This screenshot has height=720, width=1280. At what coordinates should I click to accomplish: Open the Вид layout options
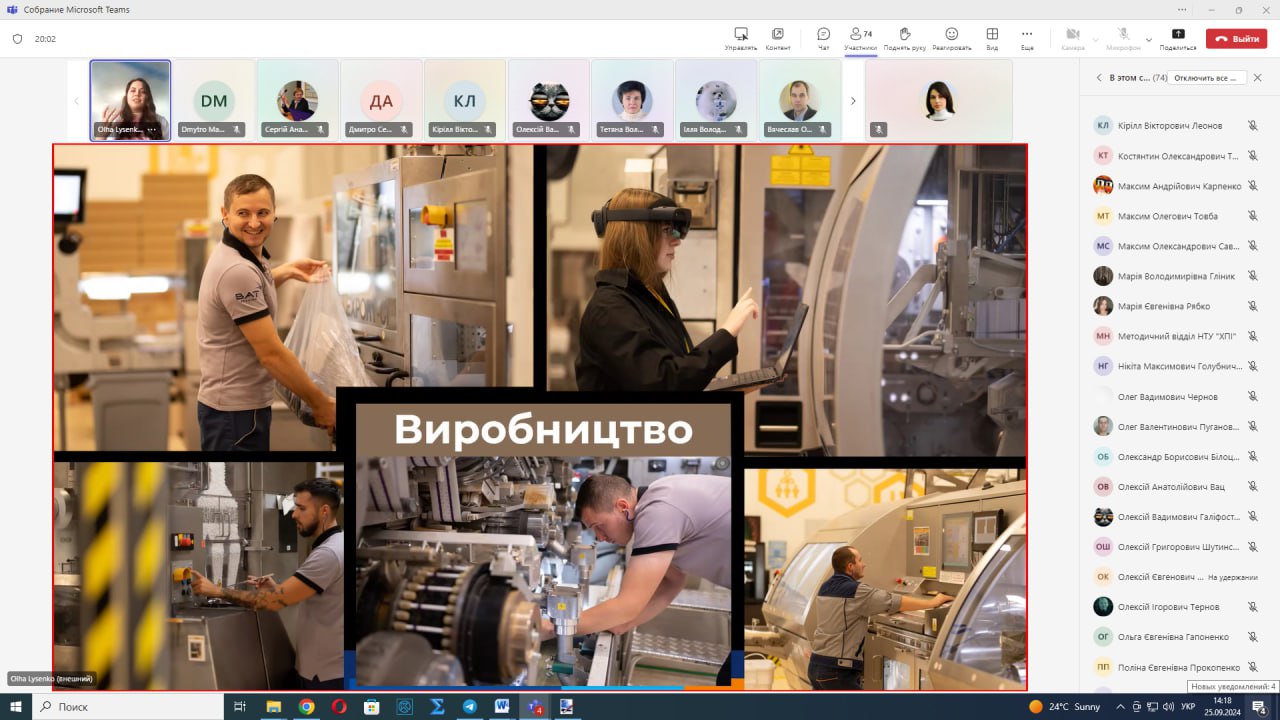[x=992, y=38]
